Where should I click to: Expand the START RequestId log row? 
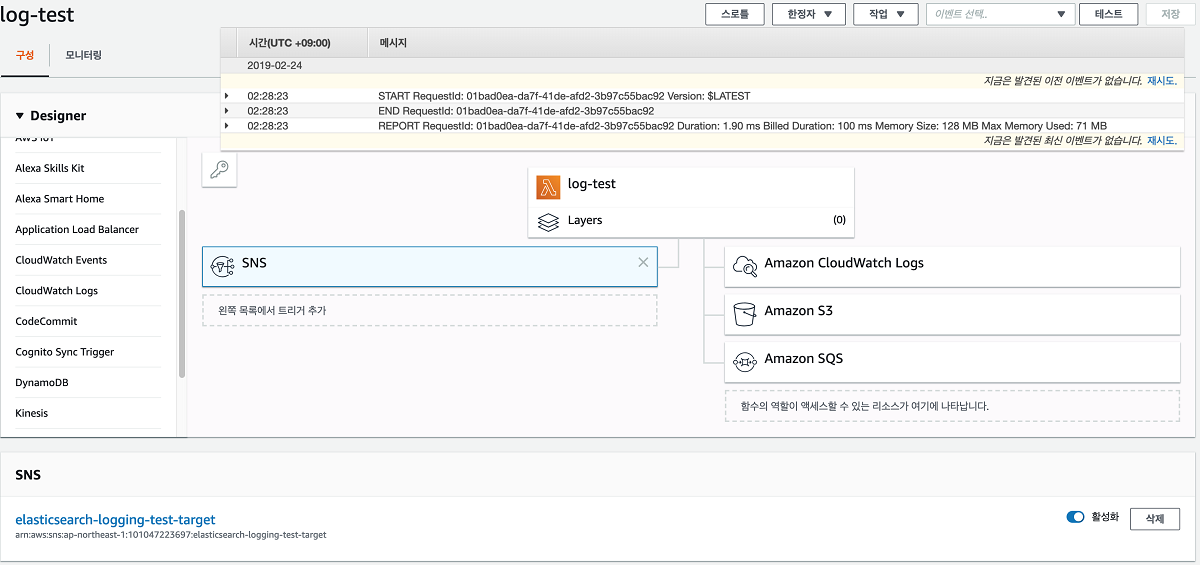(x=227, y=96)
